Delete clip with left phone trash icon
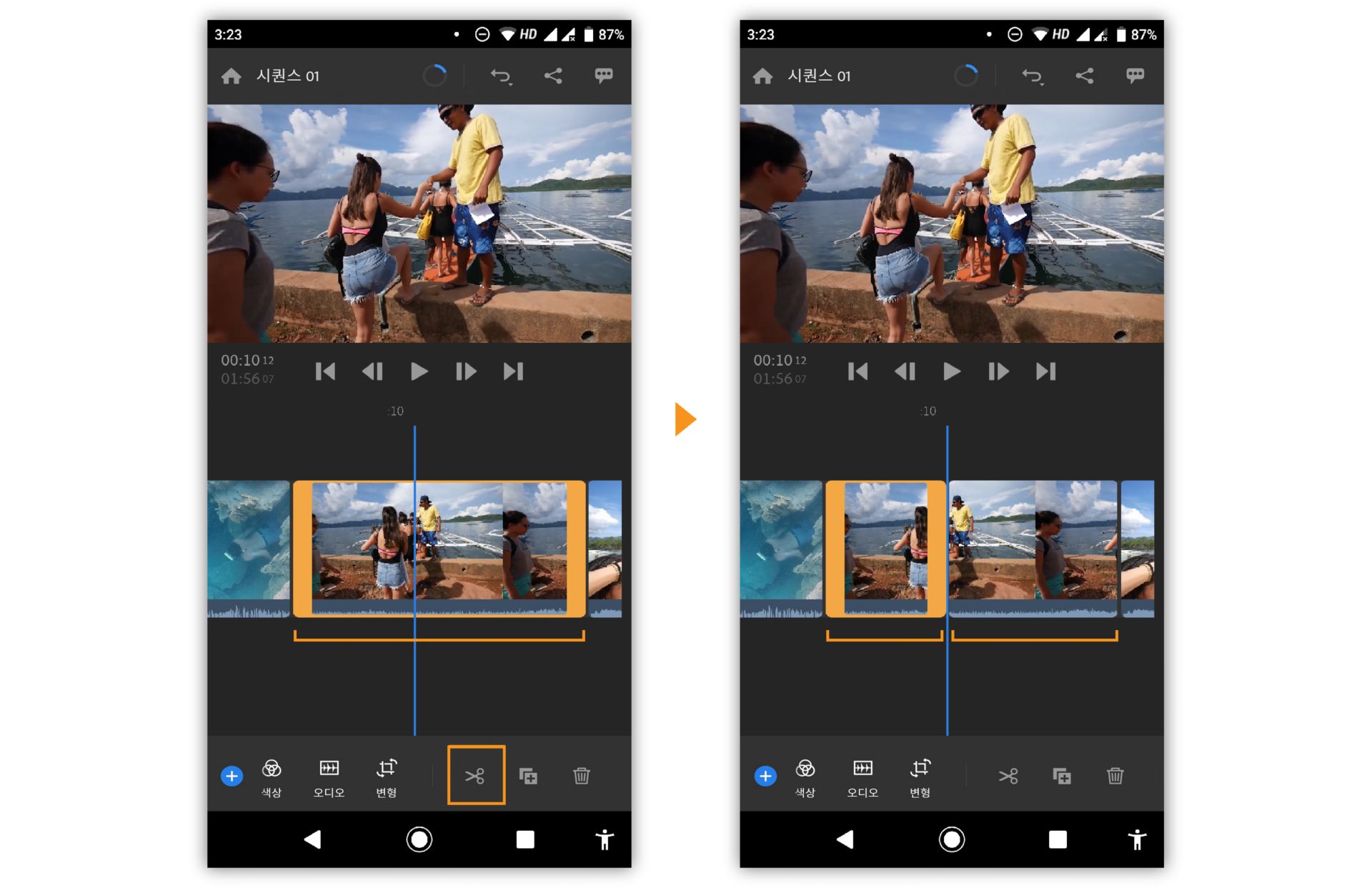The image size is (1372, 888). click(581, 776)
